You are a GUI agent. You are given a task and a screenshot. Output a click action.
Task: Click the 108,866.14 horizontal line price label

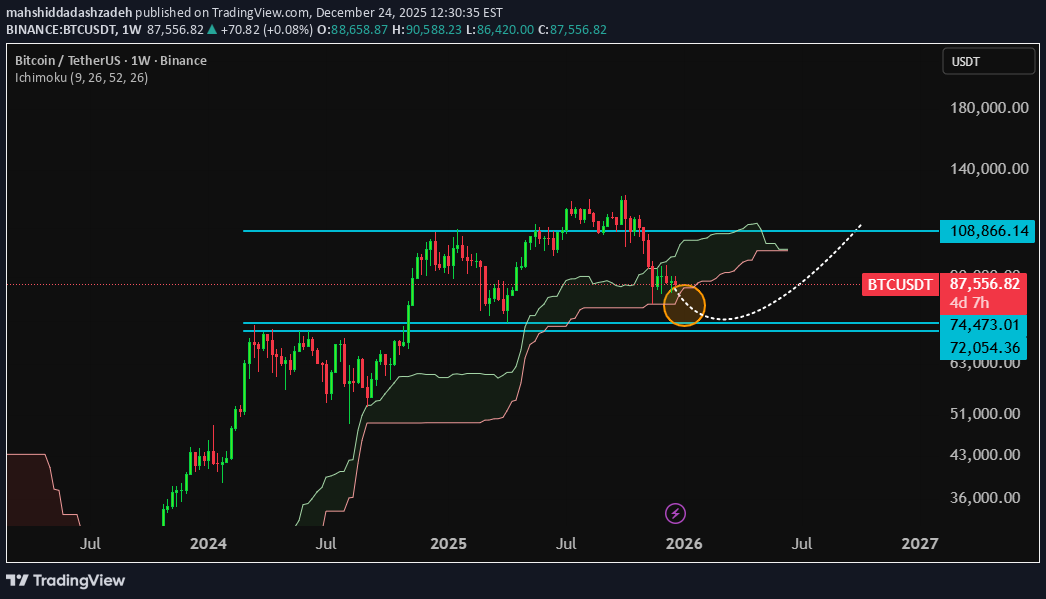[x=987, y=231]
